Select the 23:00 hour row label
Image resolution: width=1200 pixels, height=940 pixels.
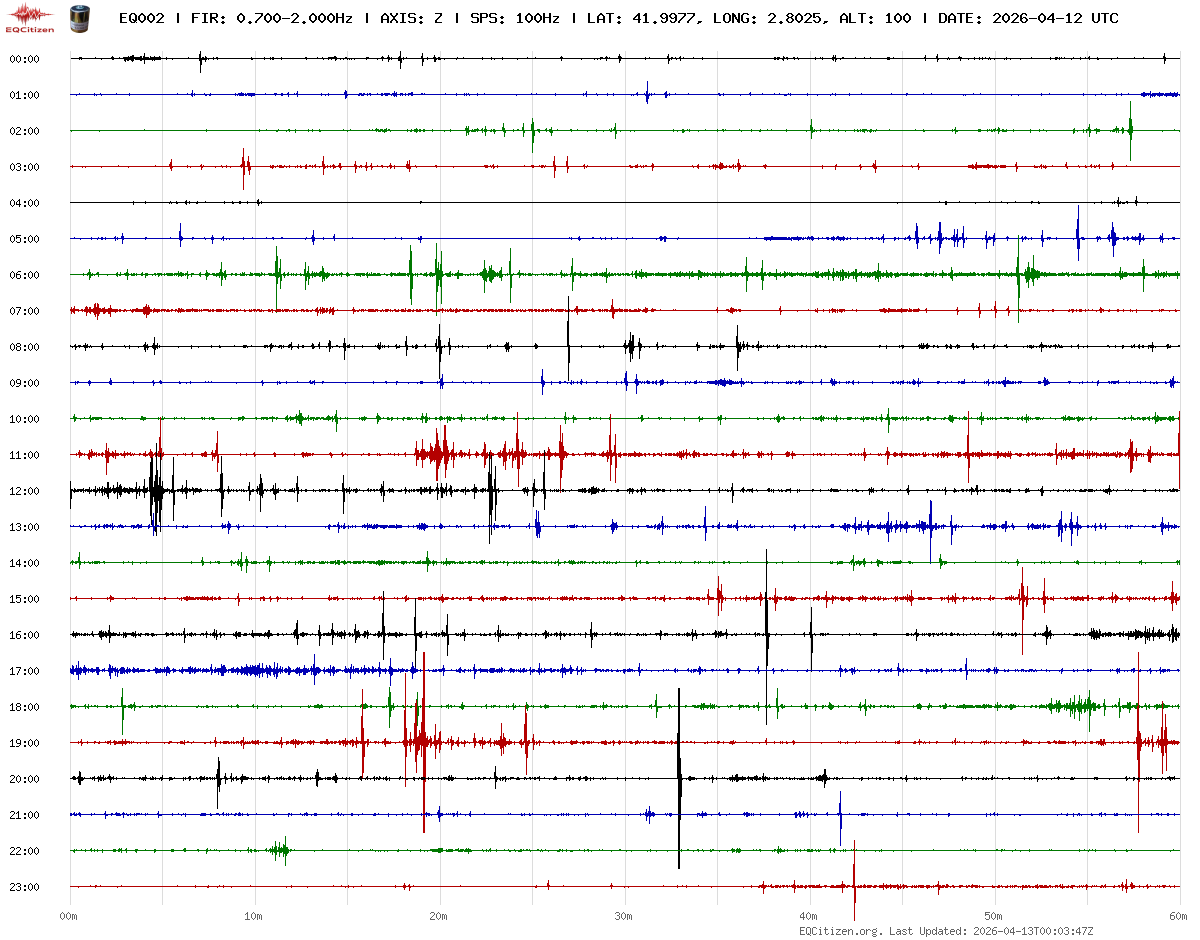pyautogui.click(x=24, y=887)
